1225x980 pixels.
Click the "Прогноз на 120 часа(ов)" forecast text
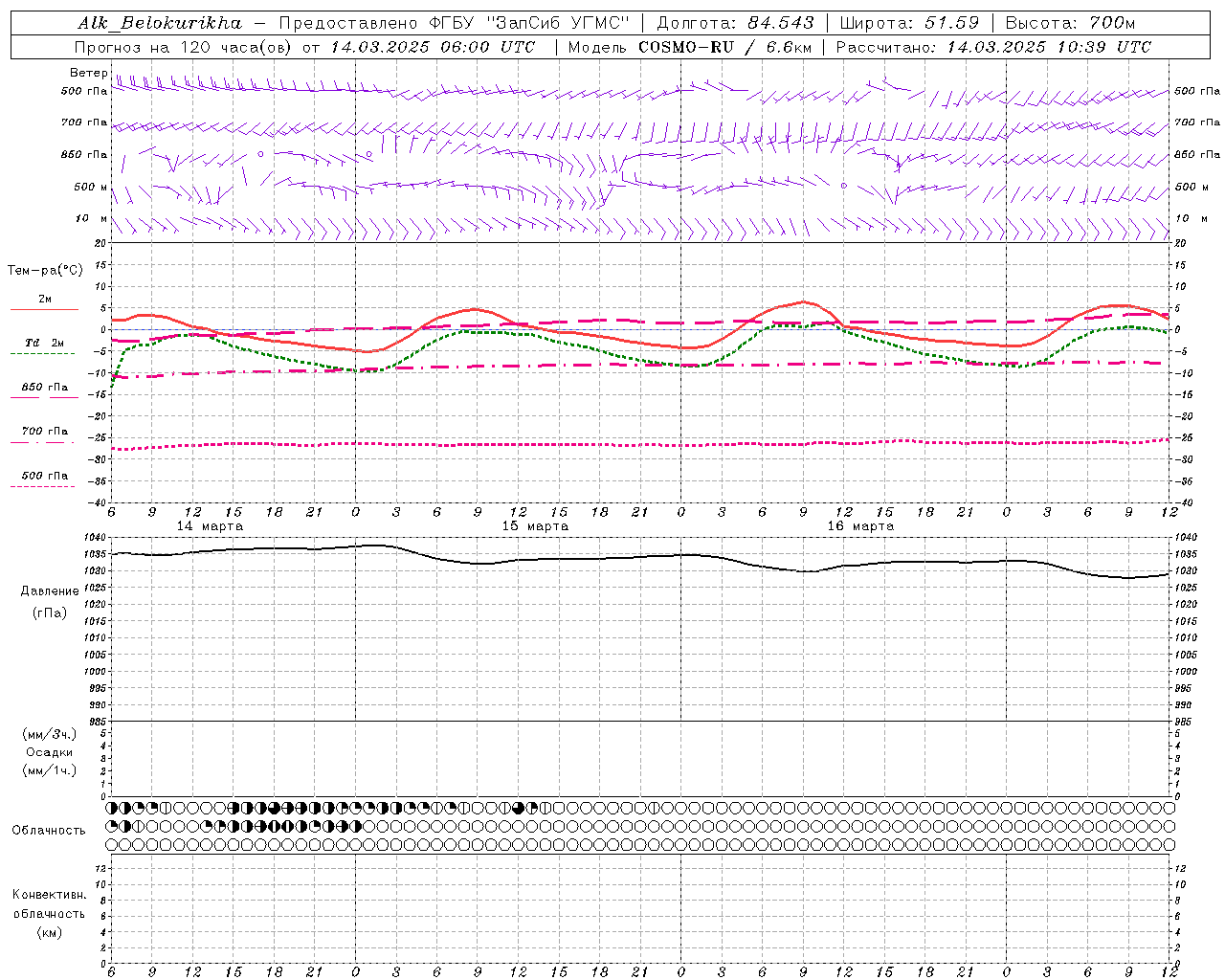184,47
